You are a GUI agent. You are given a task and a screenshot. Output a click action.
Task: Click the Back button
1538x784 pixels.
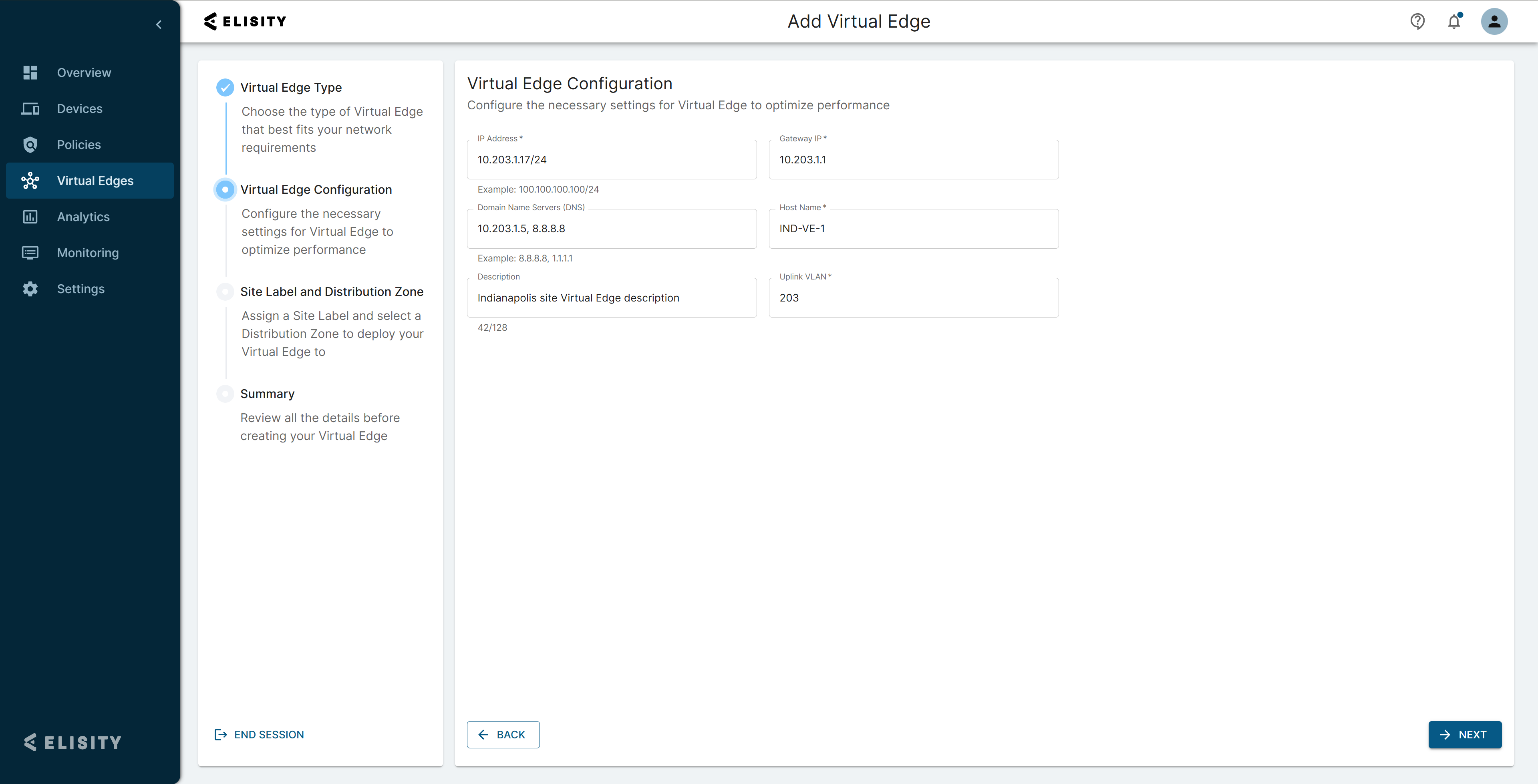point(503,734)
